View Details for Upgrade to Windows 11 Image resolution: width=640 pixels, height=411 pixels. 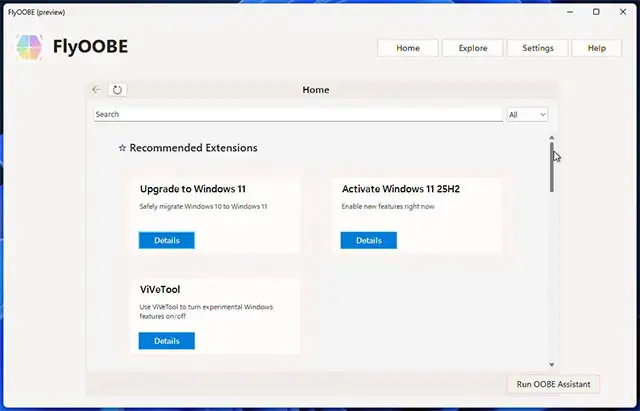pyautogui.click(x=167, y=240)
